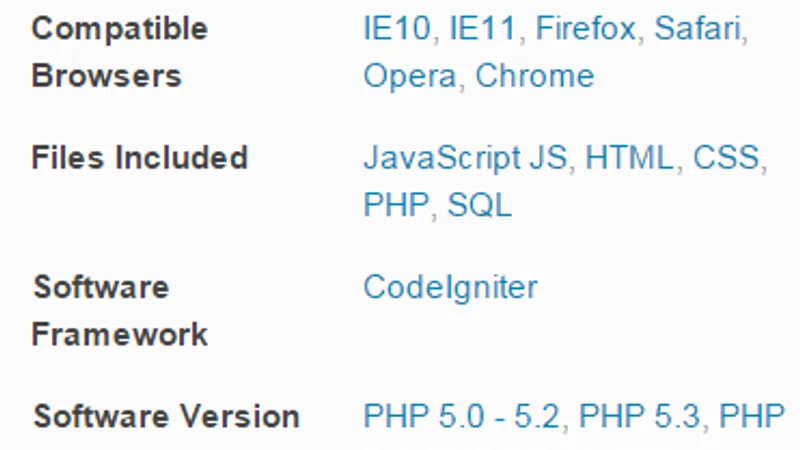Screen dimensions: 800x450
Task: Open the IE11 browser link
Action: click(482, 28)
